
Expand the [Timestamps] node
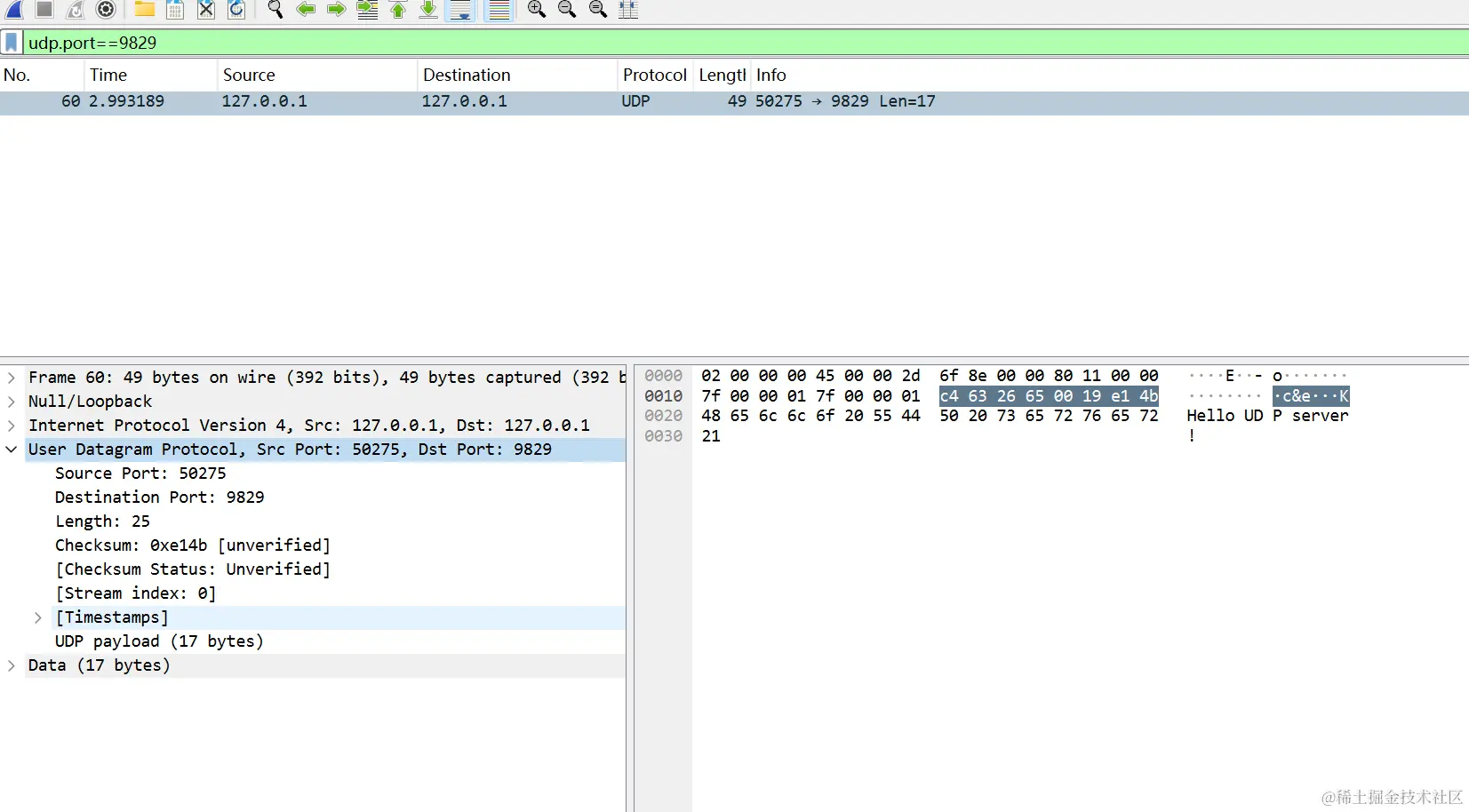38,617
